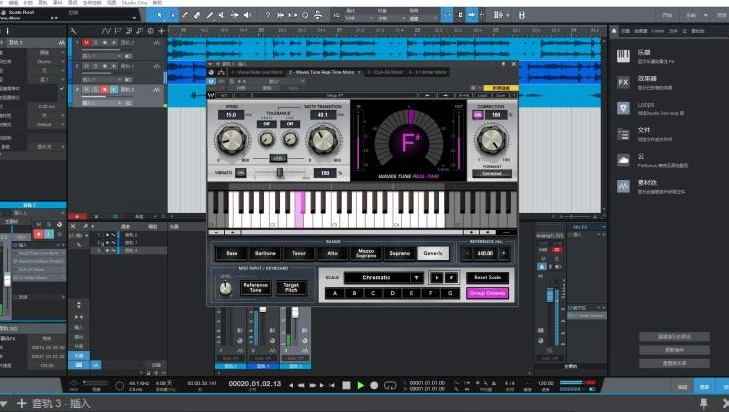Open the Formant Corrected selector

click(492, 173)
